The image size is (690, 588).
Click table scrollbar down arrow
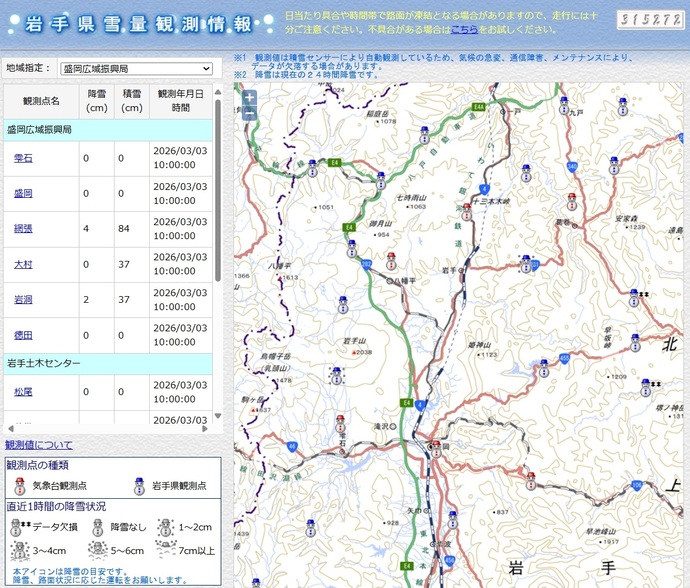[217, 416]
